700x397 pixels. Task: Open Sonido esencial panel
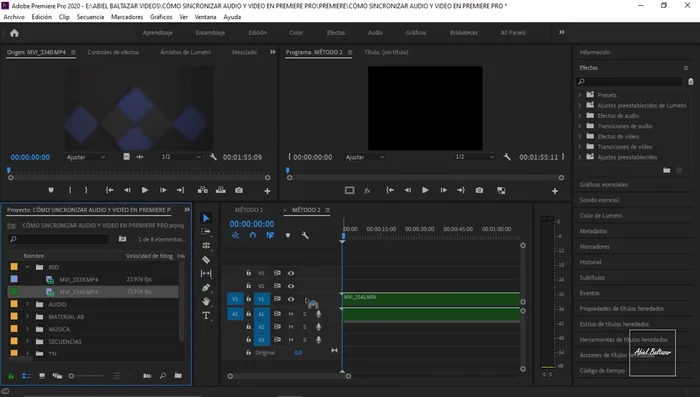pos(599,200)
